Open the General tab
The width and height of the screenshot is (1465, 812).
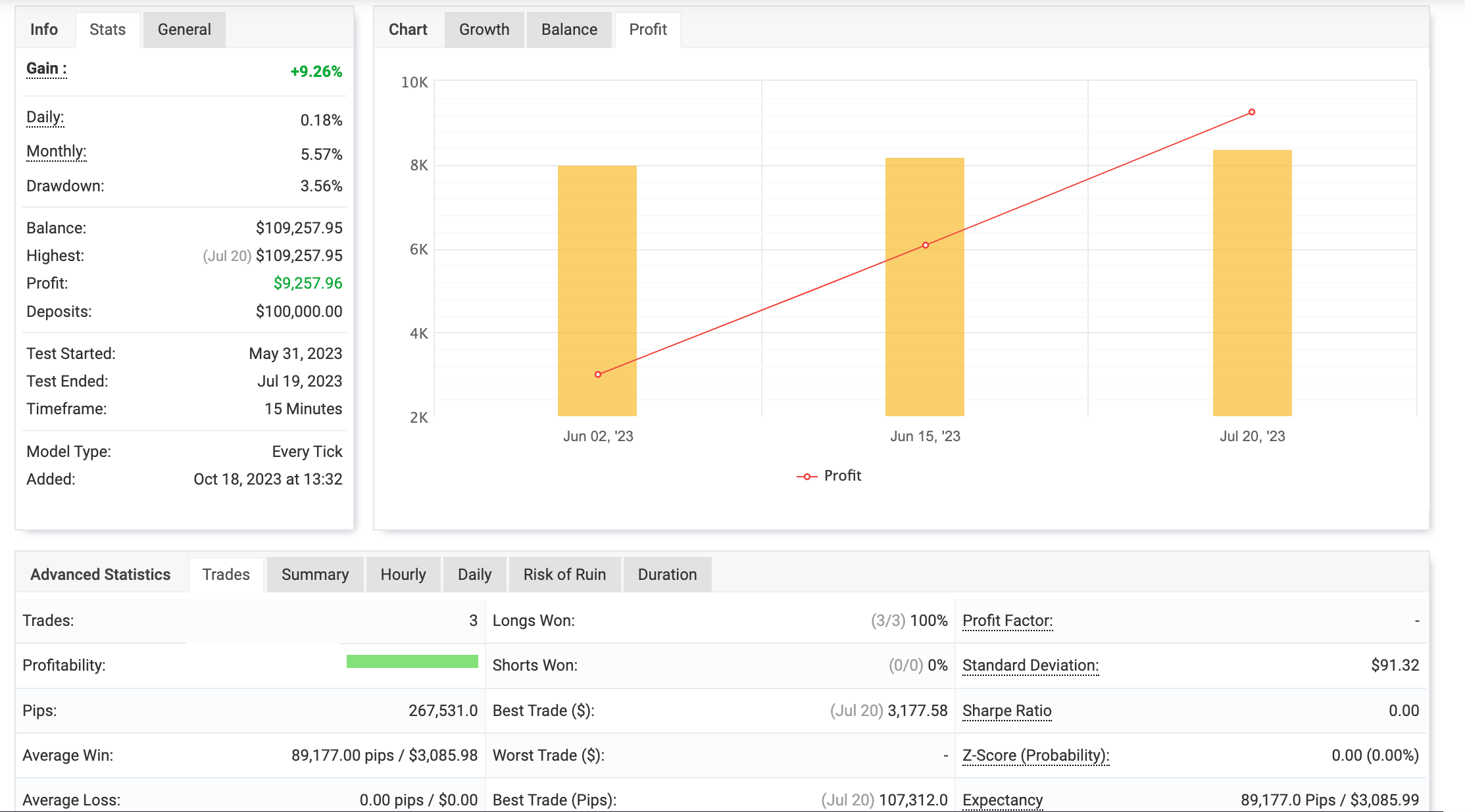pyautogui.click(x=184, y=30)
